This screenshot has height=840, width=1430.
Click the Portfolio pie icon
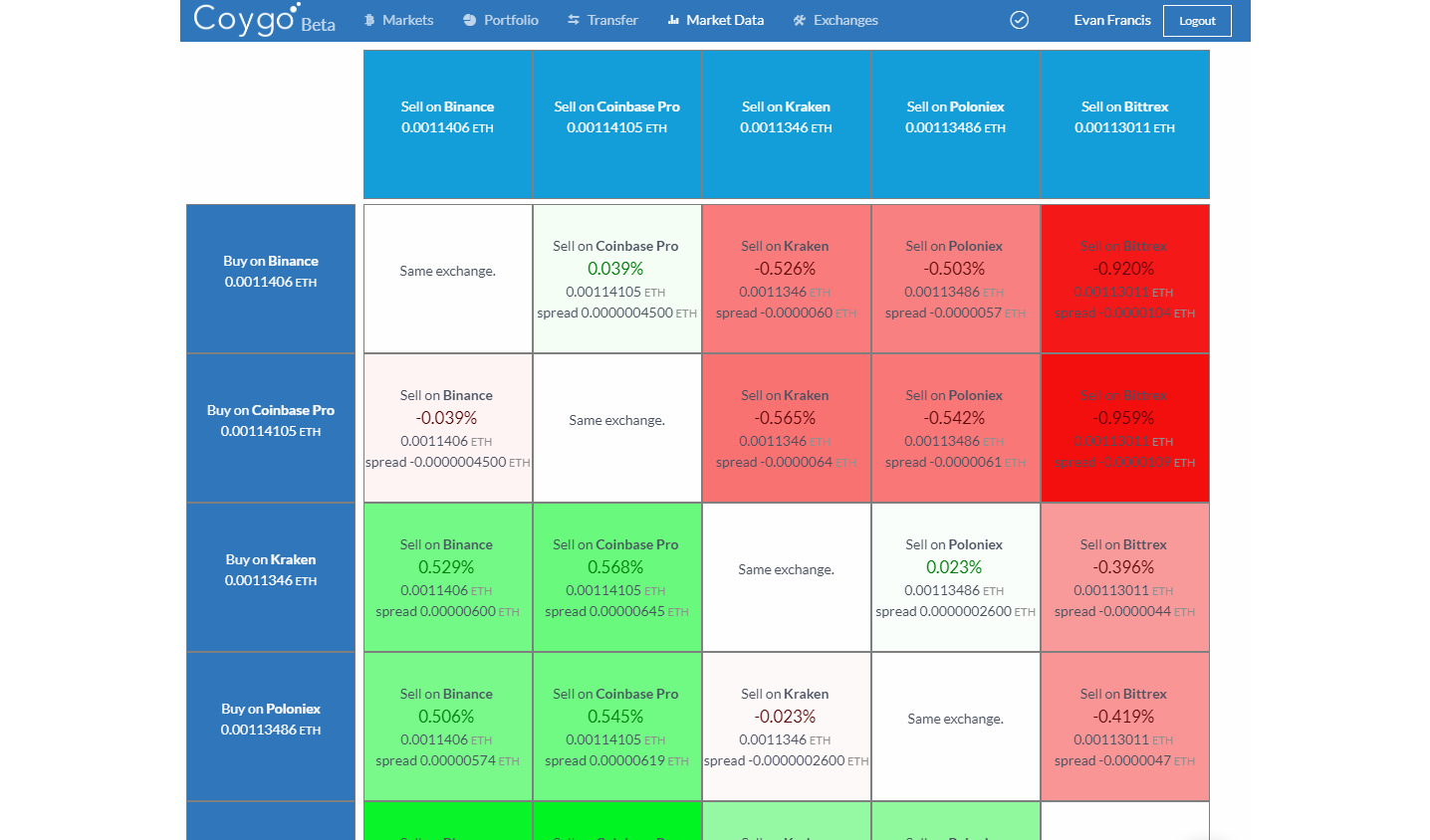(470, 20)
